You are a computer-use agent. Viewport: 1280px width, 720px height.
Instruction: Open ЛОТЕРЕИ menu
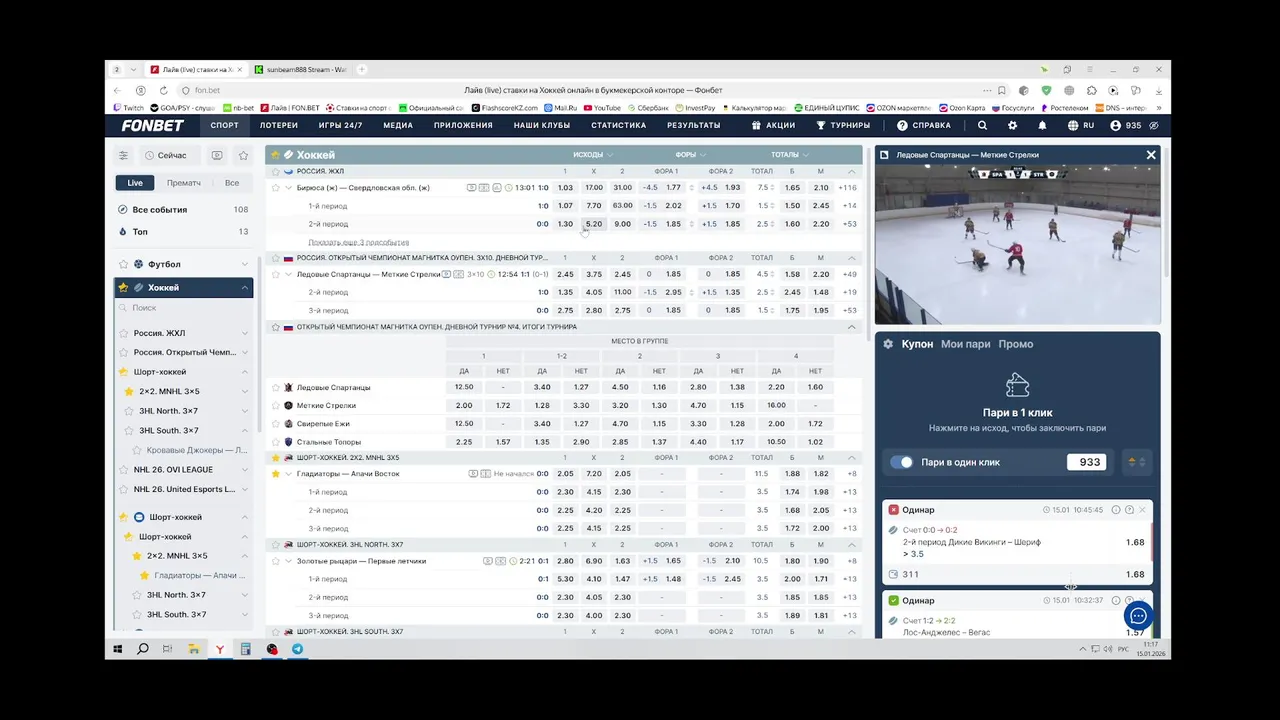279,125
